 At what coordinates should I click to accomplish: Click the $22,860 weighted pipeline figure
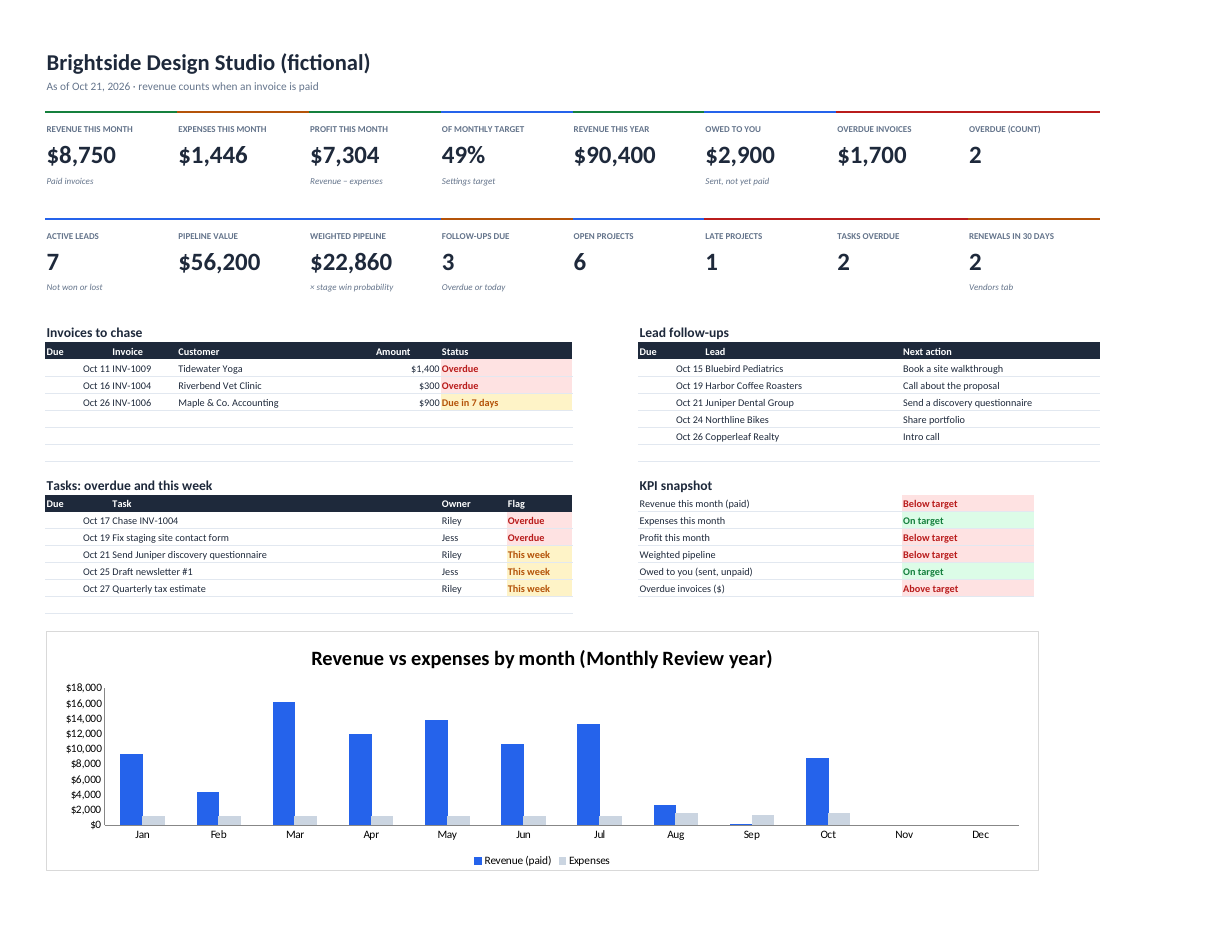[x=351, y=262]
